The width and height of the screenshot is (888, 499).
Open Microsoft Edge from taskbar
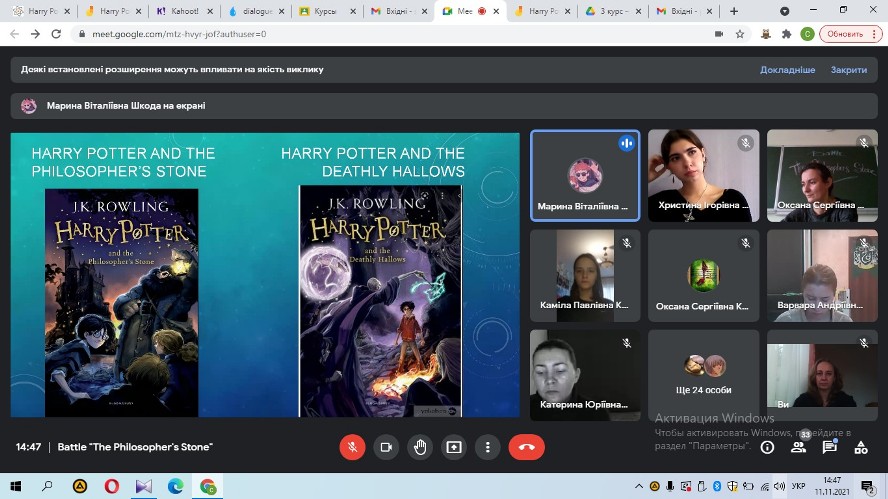click(176, 486)
